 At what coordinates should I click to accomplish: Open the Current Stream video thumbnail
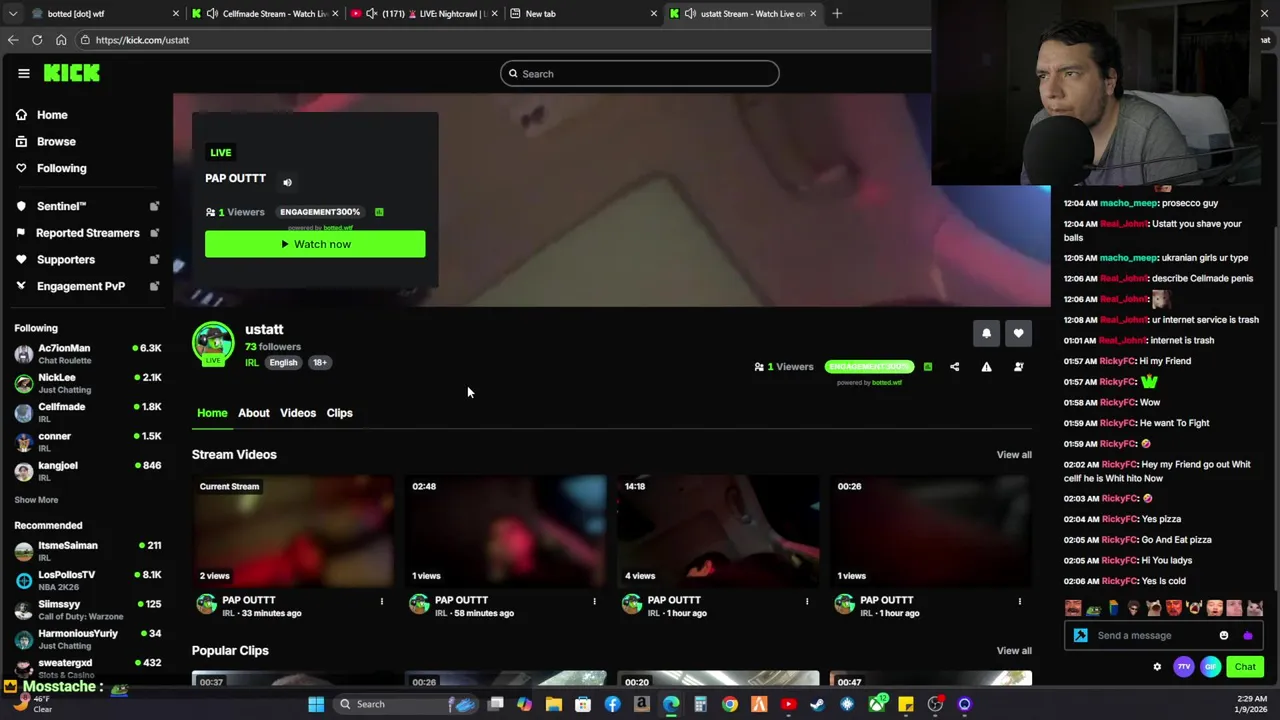click(x=293, y=532)
